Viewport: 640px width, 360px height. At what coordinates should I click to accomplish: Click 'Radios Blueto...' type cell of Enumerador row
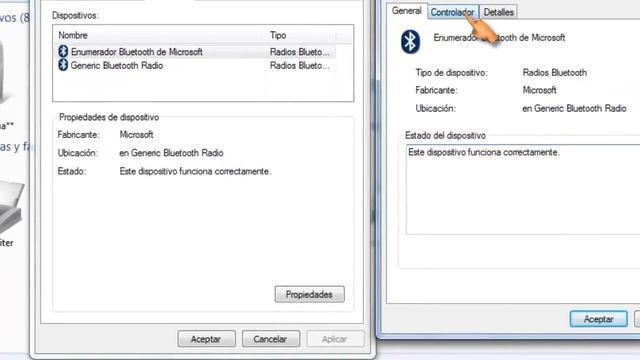point(300,52)
